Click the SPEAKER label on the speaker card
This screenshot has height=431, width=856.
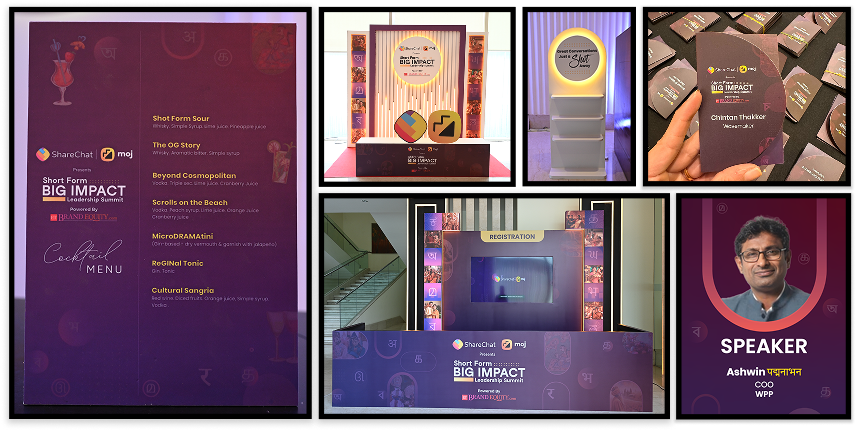763,347
